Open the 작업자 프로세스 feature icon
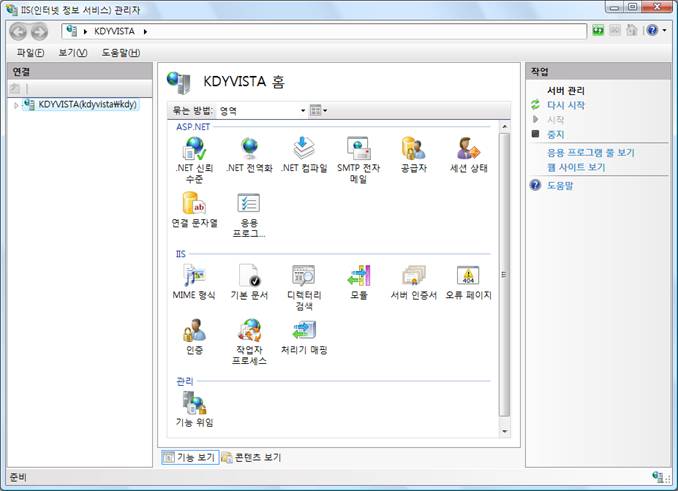This screenshot has width=678, height=491. (x=249, y=330)
